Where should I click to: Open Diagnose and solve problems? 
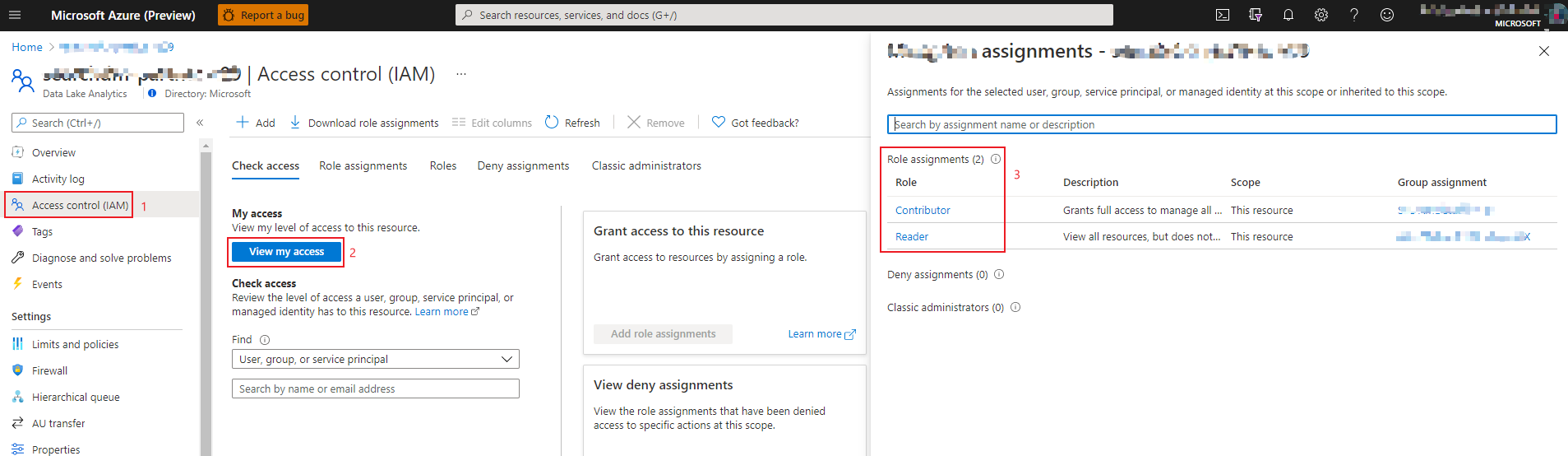pos(102,258)
